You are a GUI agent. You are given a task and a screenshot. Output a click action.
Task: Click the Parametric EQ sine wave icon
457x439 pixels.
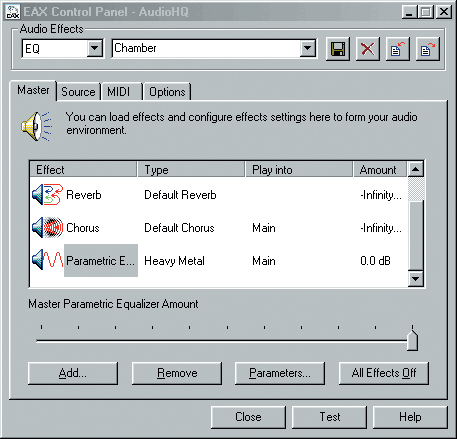(48, 260)
